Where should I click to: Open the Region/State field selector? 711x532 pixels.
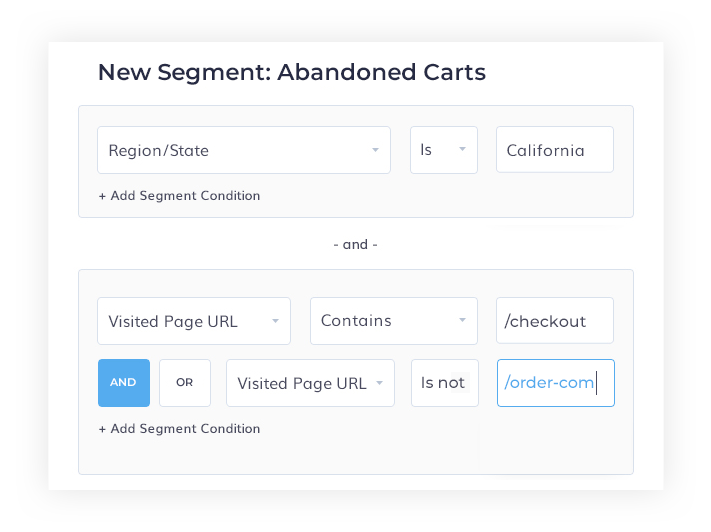tap(230, 150)
